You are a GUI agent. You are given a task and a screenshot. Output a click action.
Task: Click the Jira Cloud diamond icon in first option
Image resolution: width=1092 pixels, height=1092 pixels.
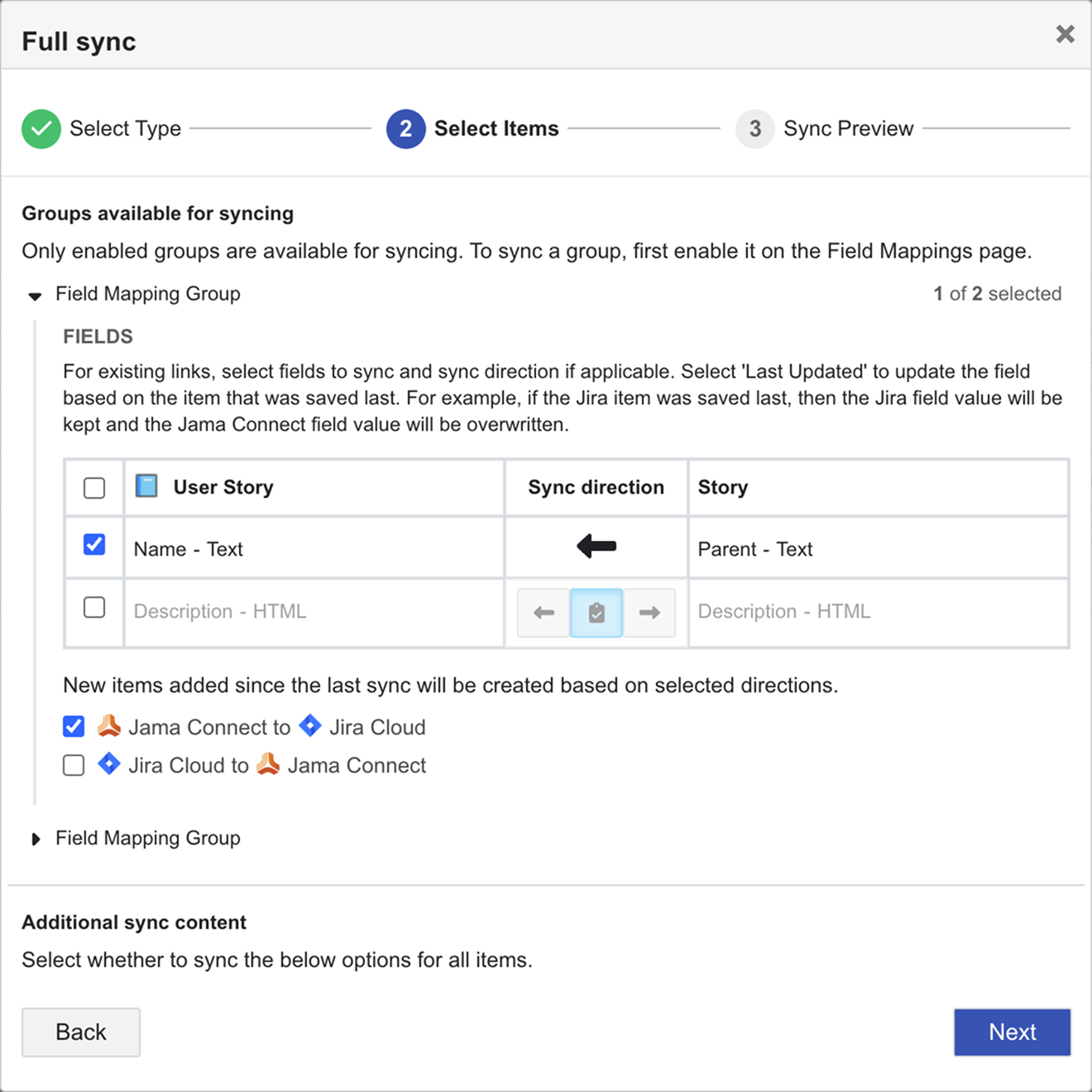[309, 726]
